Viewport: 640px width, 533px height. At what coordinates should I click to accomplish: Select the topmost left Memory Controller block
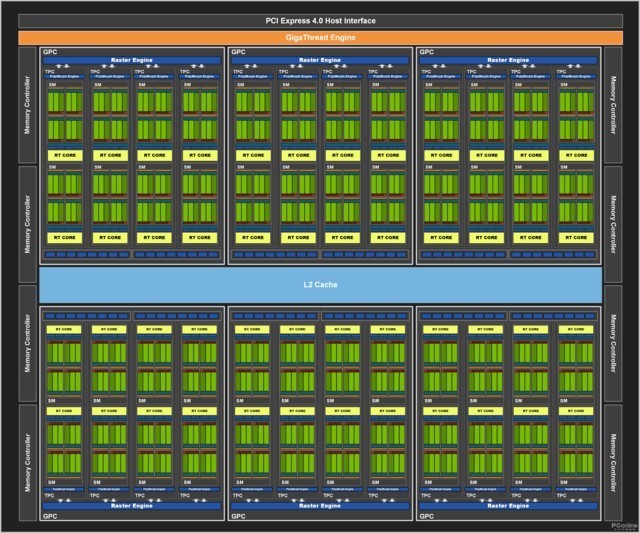(18, 103)
